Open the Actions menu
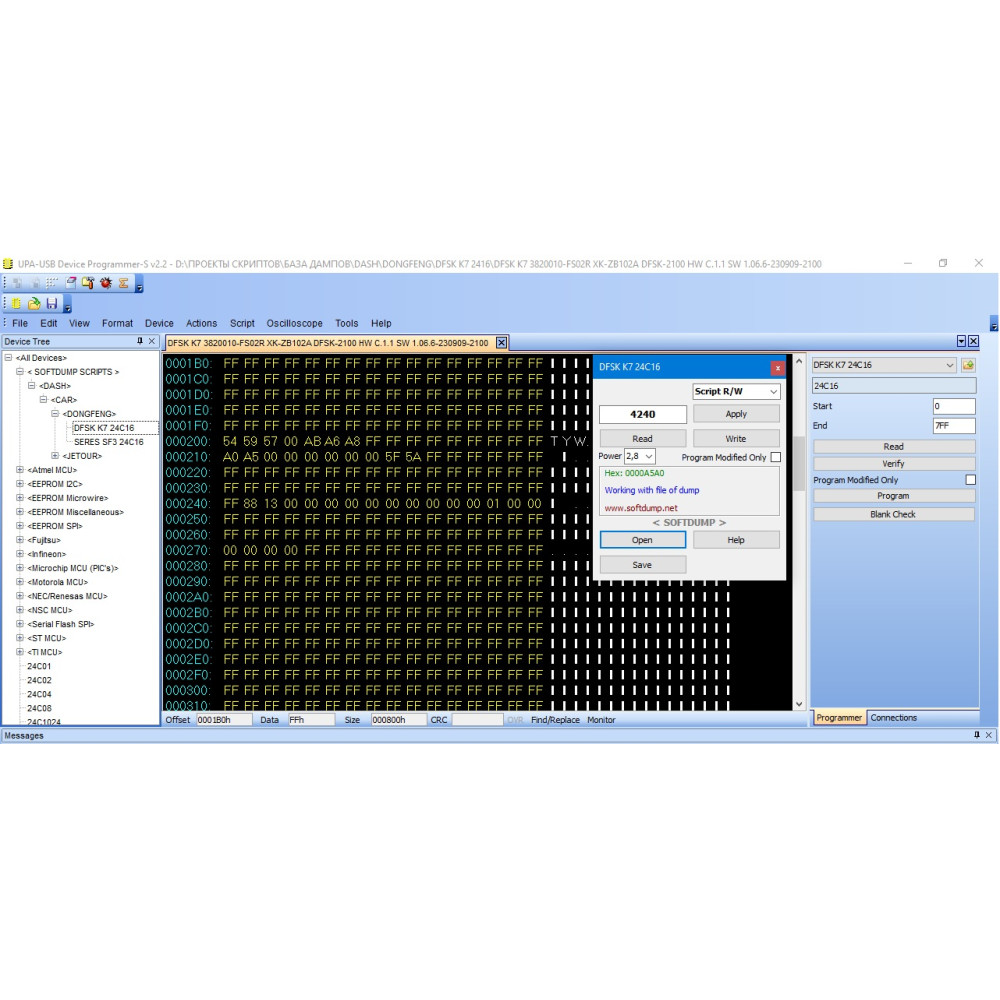Viewport: 1000px width, 1000px height. [x=201, y=323]
